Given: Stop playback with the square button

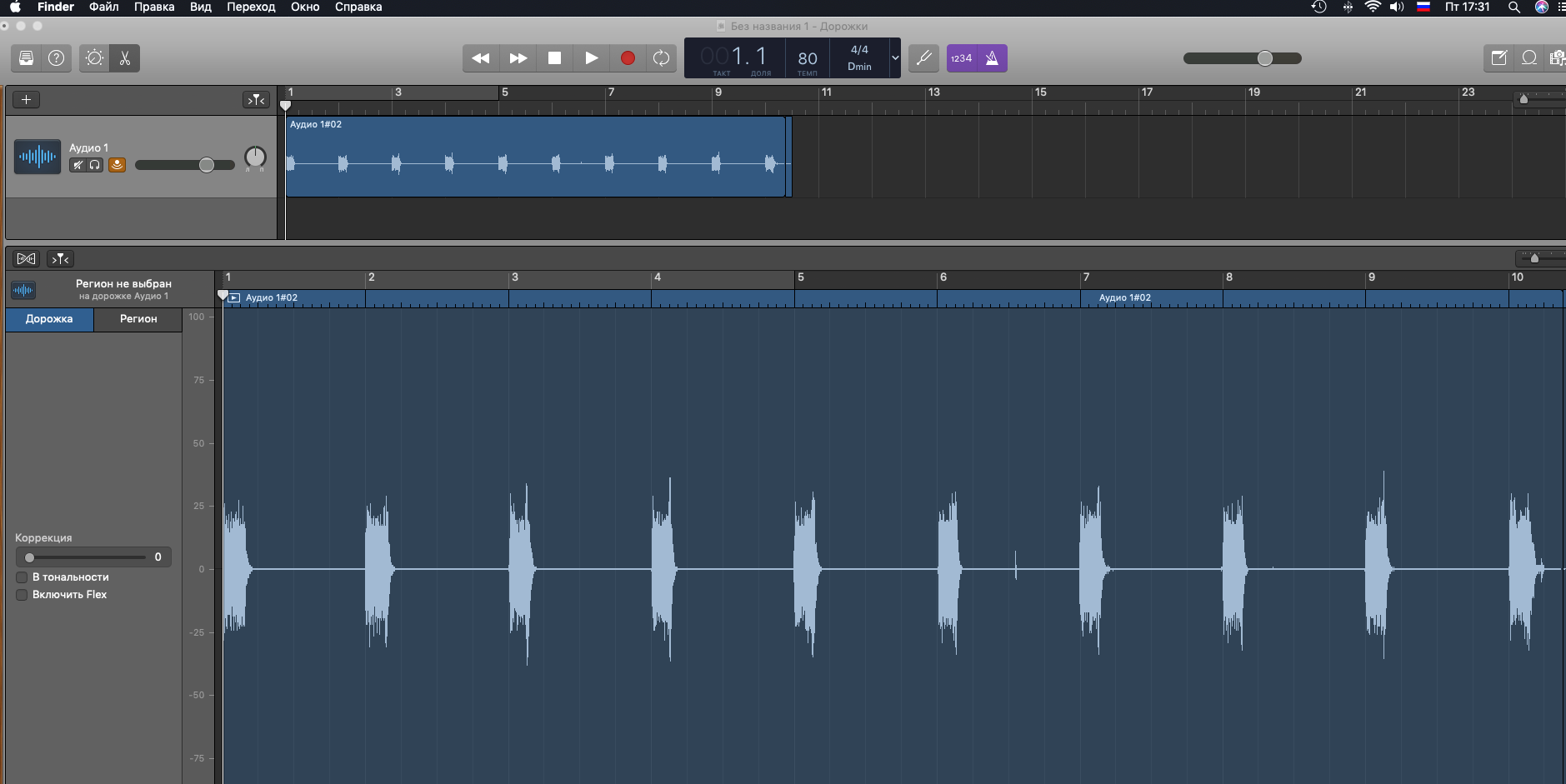Looking at the screenshot, I should [554, 58].
